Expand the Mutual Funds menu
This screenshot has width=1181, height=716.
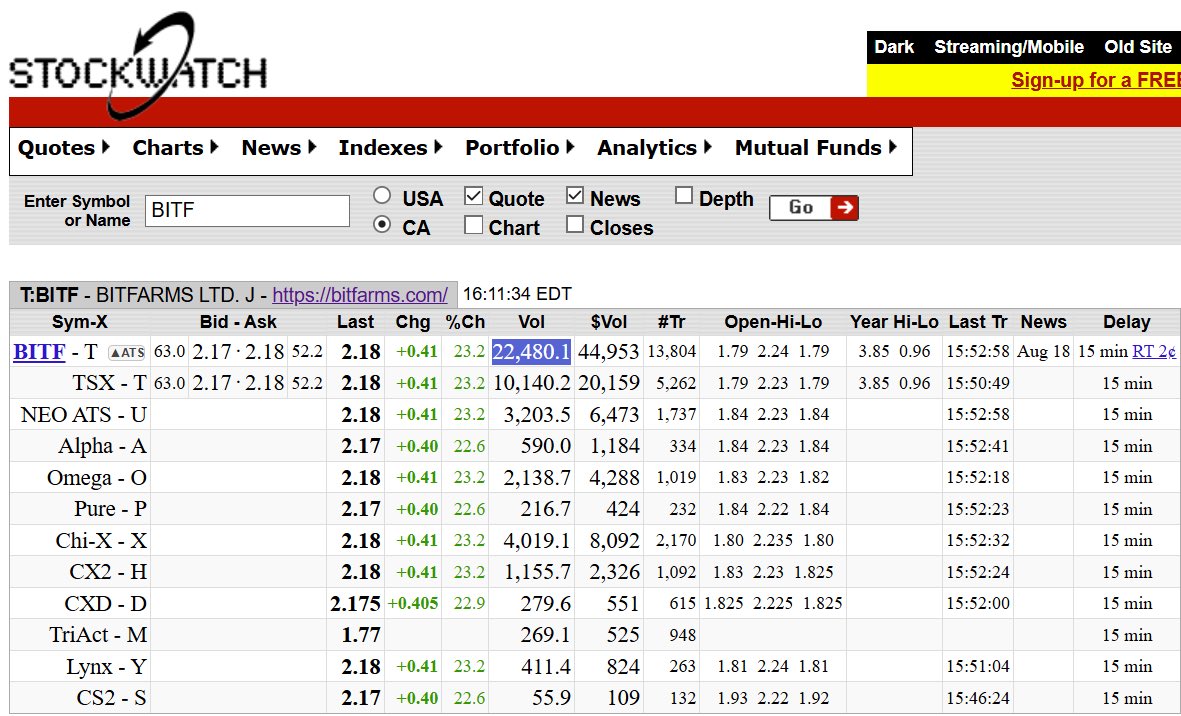click(816, 148)
